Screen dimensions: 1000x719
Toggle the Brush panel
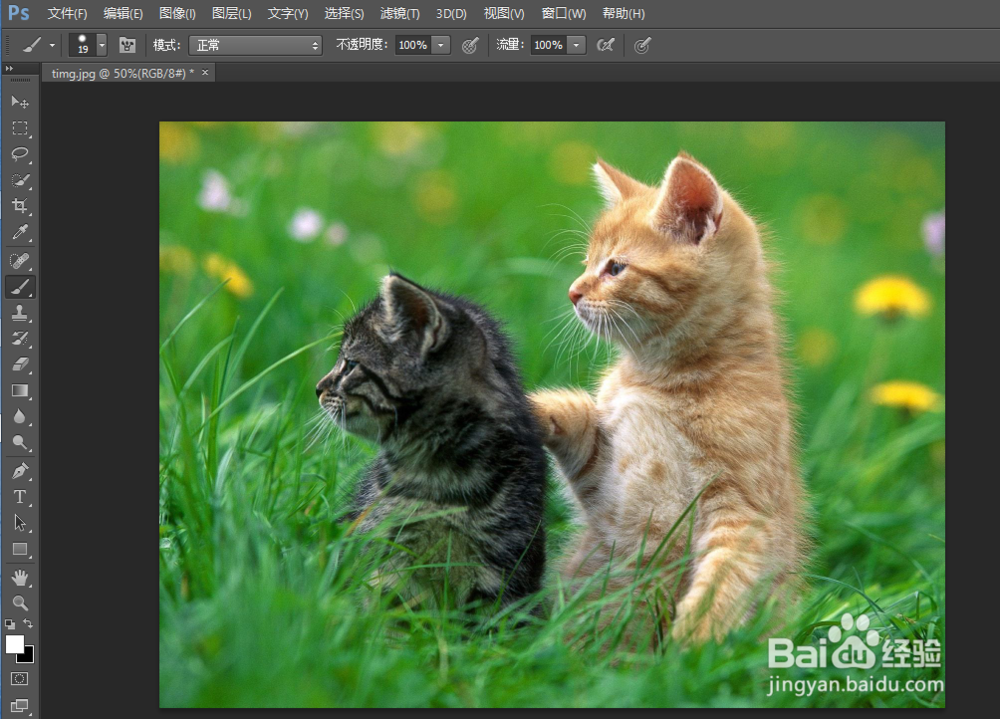128,45
